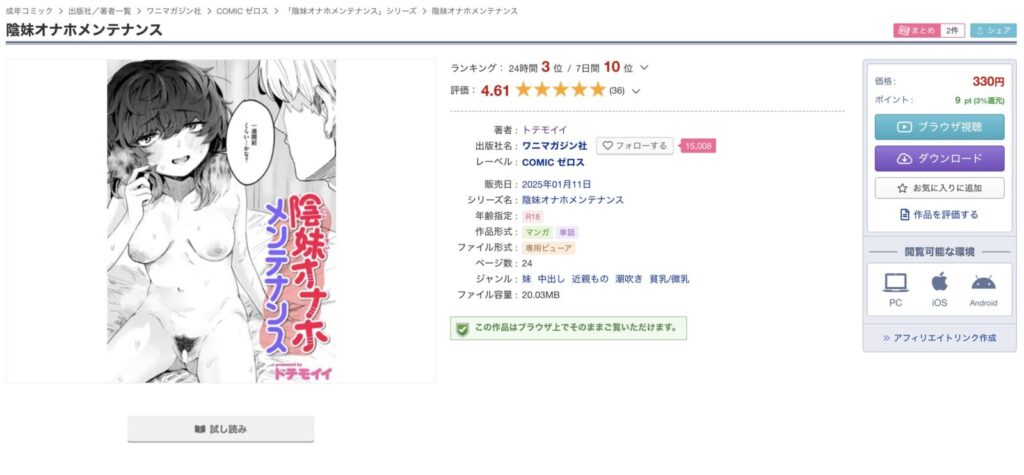Go to 出版社／著者一覧 breadcrumb
Viewport: 1024px width, 475px height.
point(99,11)
